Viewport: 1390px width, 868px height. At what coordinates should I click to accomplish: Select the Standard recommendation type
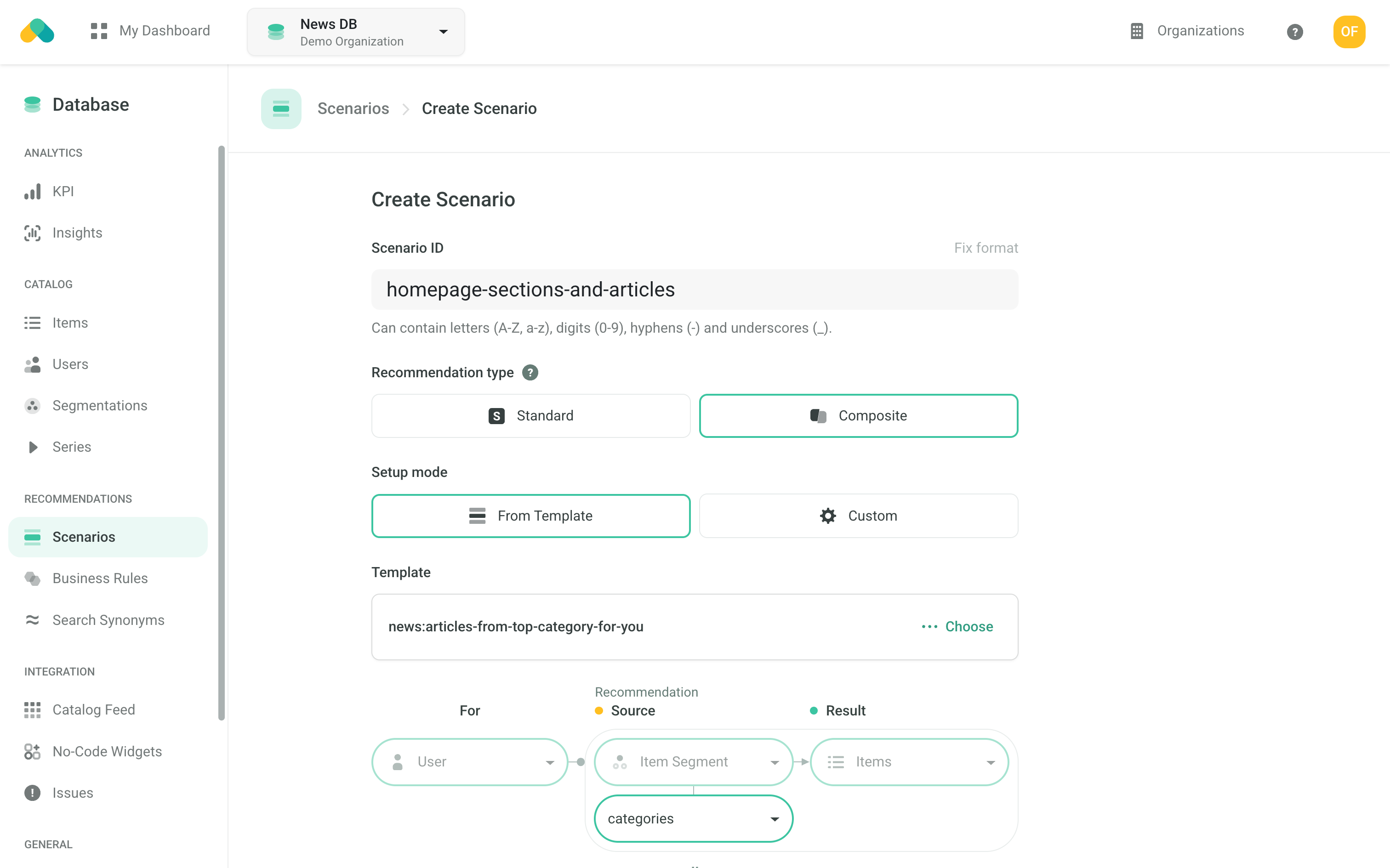[530, 416]
